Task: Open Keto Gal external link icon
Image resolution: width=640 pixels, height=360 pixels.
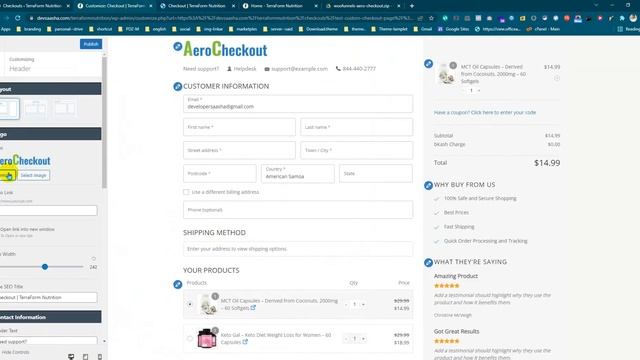Action: tap(245, 342)
